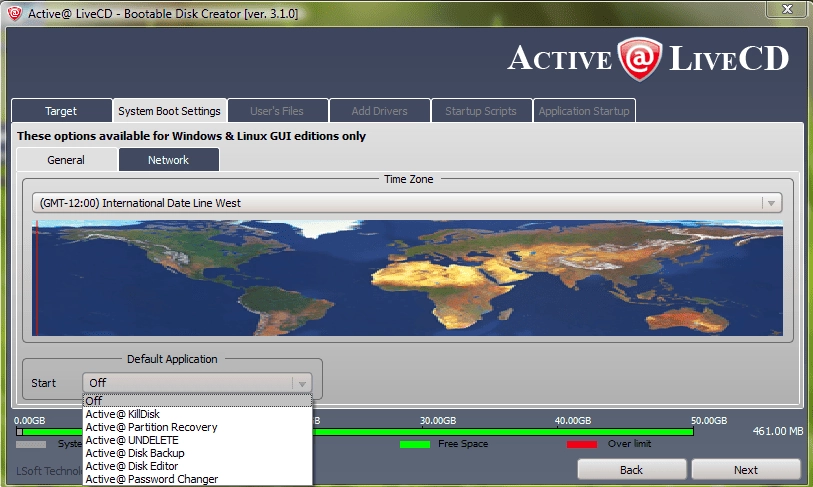Choose Active@ Disk Backup from the list
Viewport: 813px width, 487px height.
198,453
